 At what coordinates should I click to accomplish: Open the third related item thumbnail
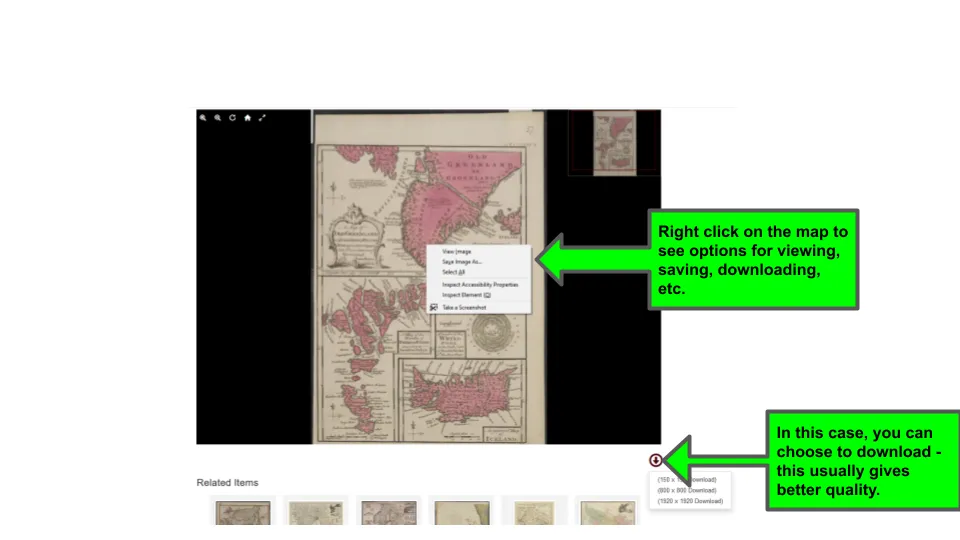point(388,512)
